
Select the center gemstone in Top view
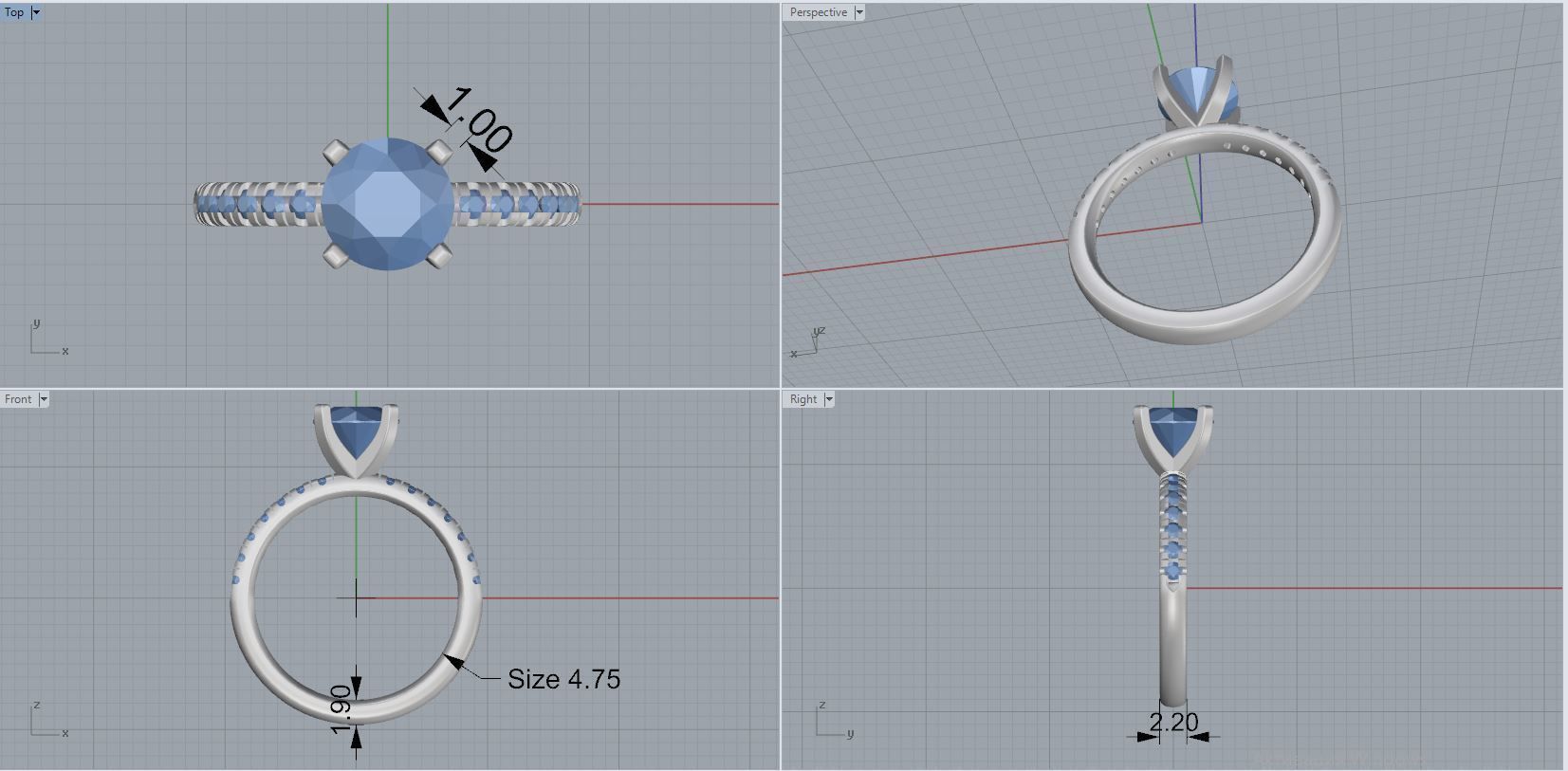[x=388, y=204]
